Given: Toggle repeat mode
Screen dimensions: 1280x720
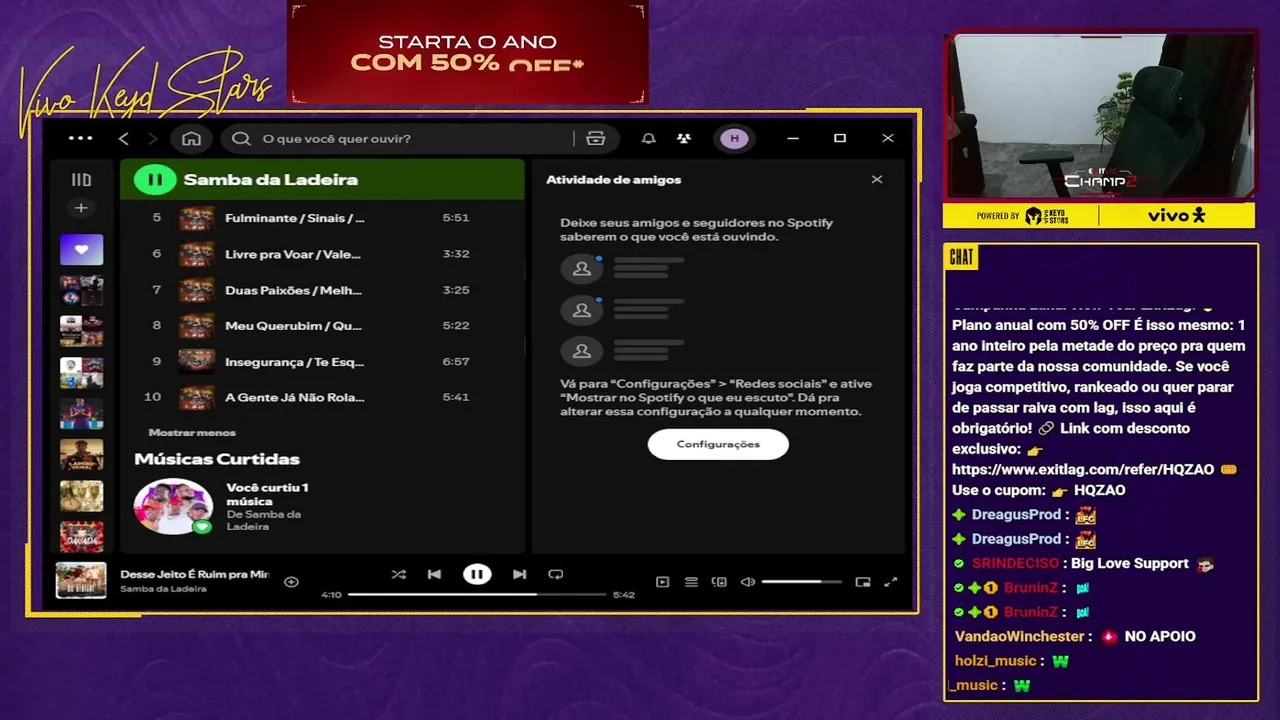Looking at the screenshot, I should click(x=556, y=574).
